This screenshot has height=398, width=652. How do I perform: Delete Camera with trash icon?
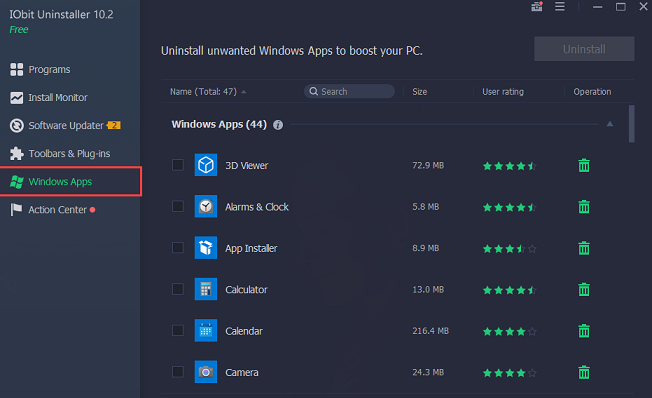click(584, 372)
